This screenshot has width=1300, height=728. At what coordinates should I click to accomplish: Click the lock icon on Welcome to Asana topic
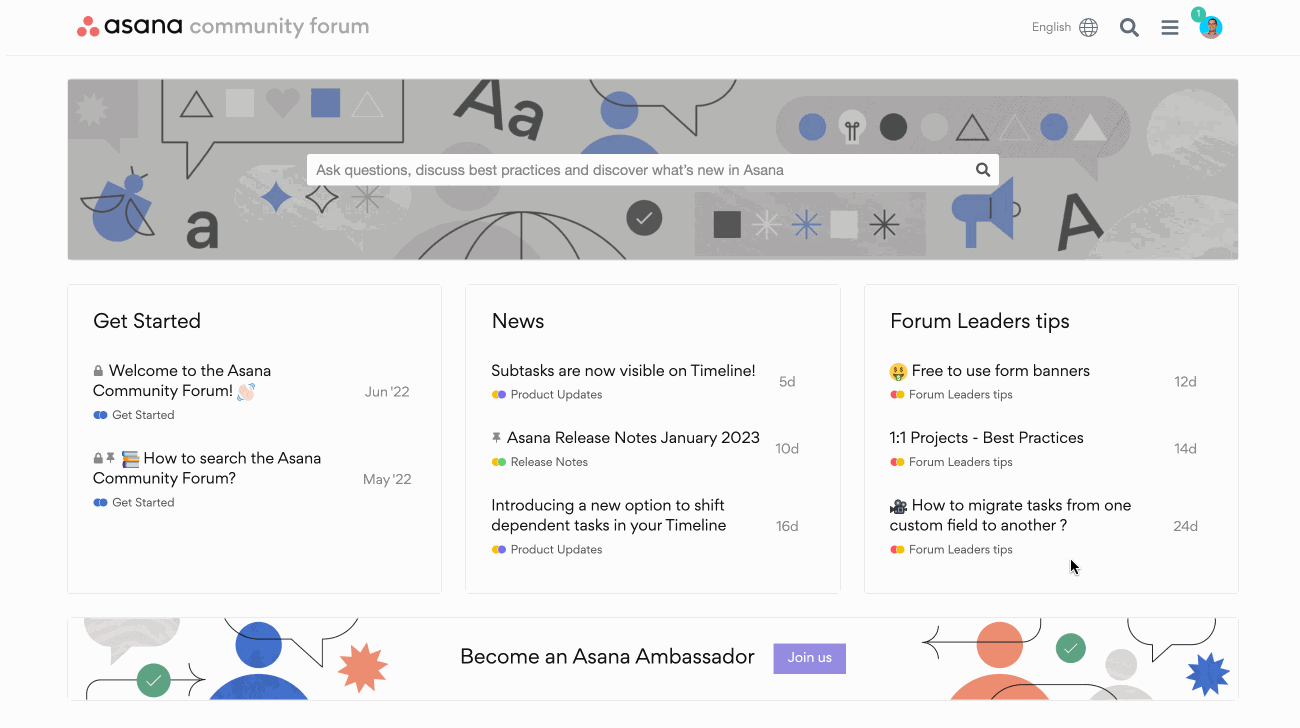click(x=98, y=369)
